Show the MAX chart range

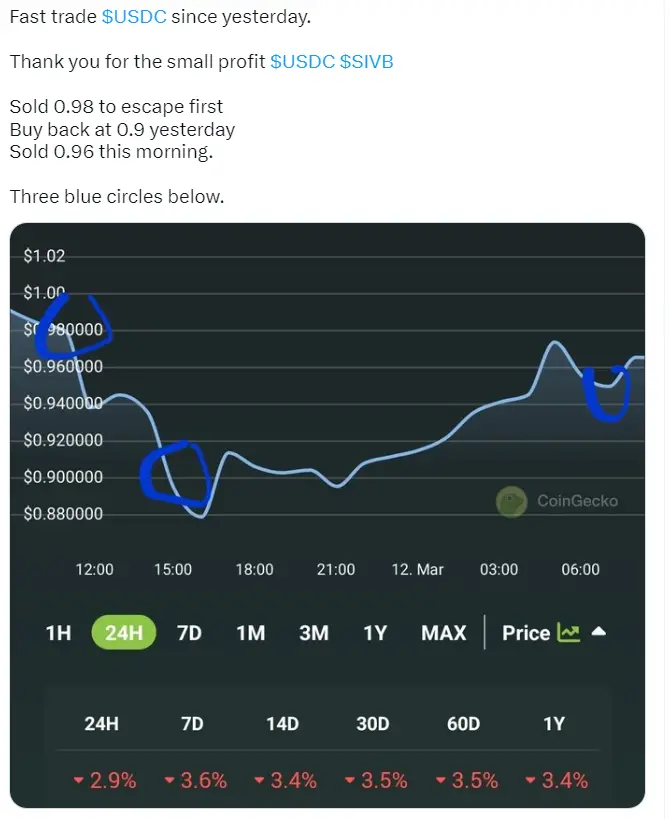[443, 633]
